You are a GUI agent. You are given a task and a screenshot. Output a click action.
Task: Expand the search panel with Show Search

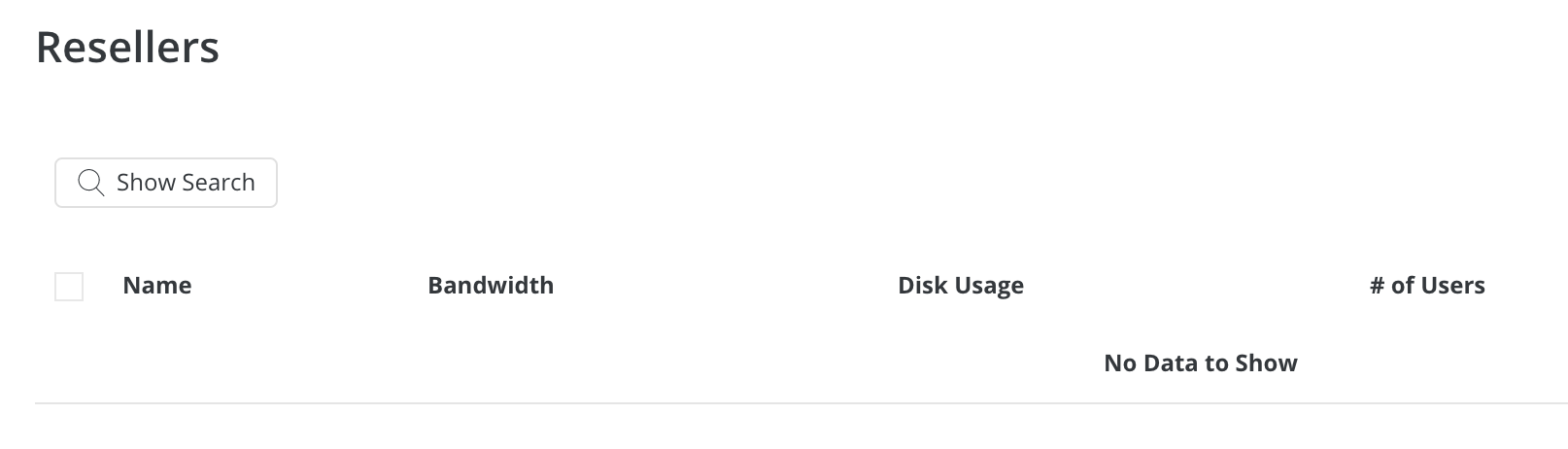pos(166,183)
